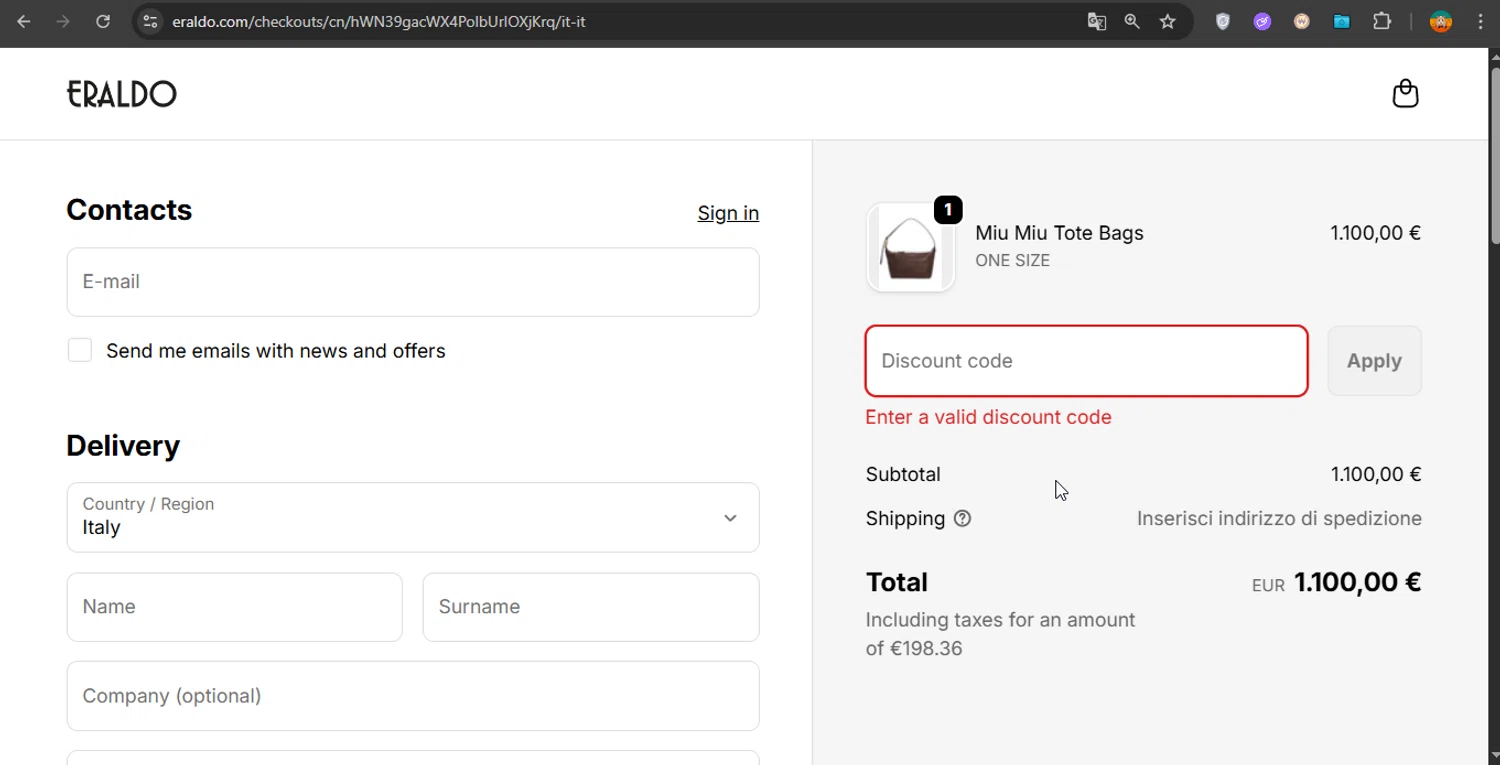Open the shield extension icon
Image resolution: width=1500 pixels, height=765 pixels.
tap(1223, 21)
